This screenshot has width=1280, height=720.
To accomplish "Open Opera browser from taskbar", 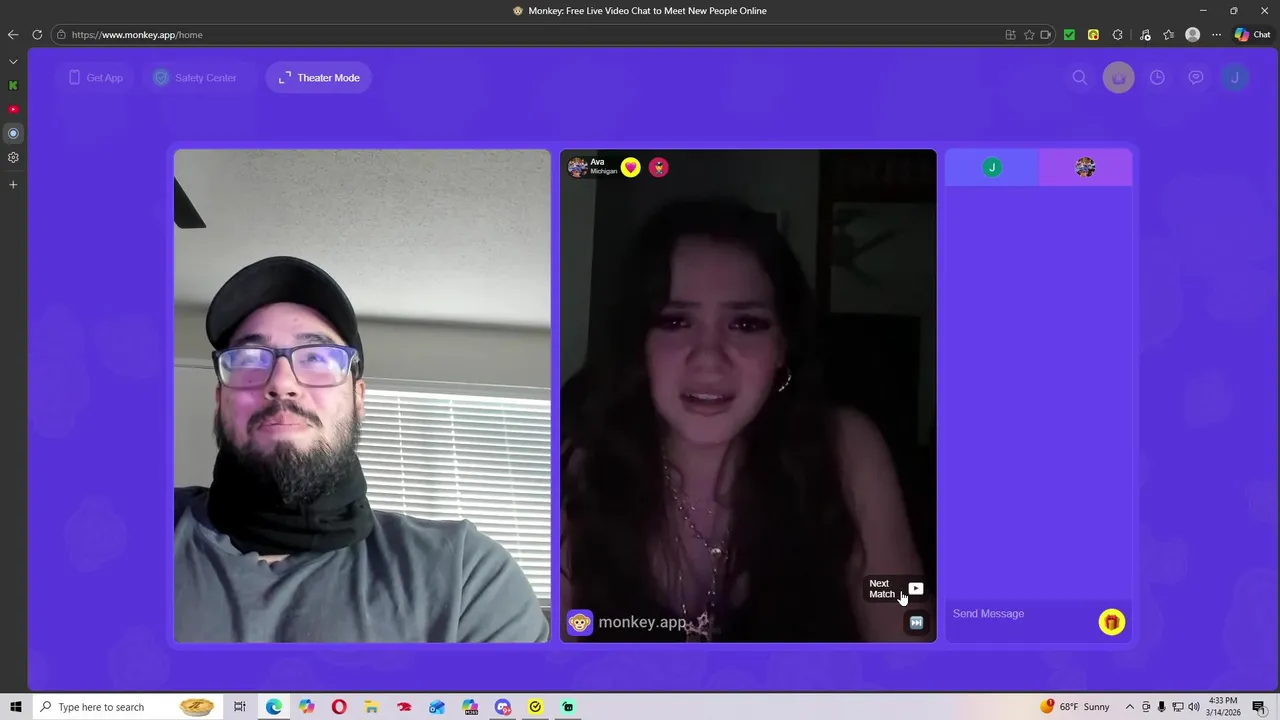I will pyautogui.click(x=339, y=707).
